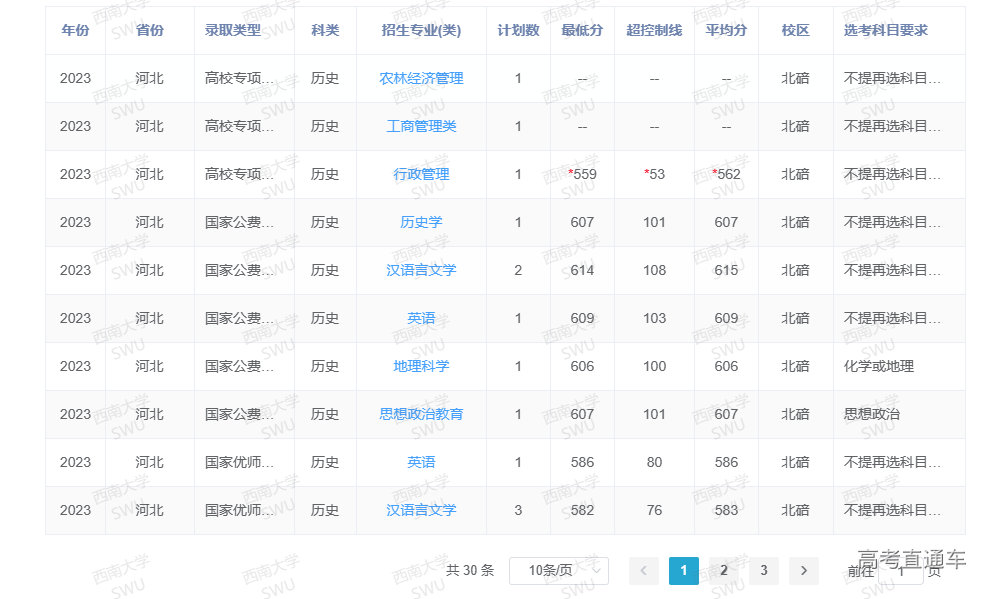The height and width of the screenshot is (599, 995).
Task: Select pagination page 2
Action: [x=724, y=571]
